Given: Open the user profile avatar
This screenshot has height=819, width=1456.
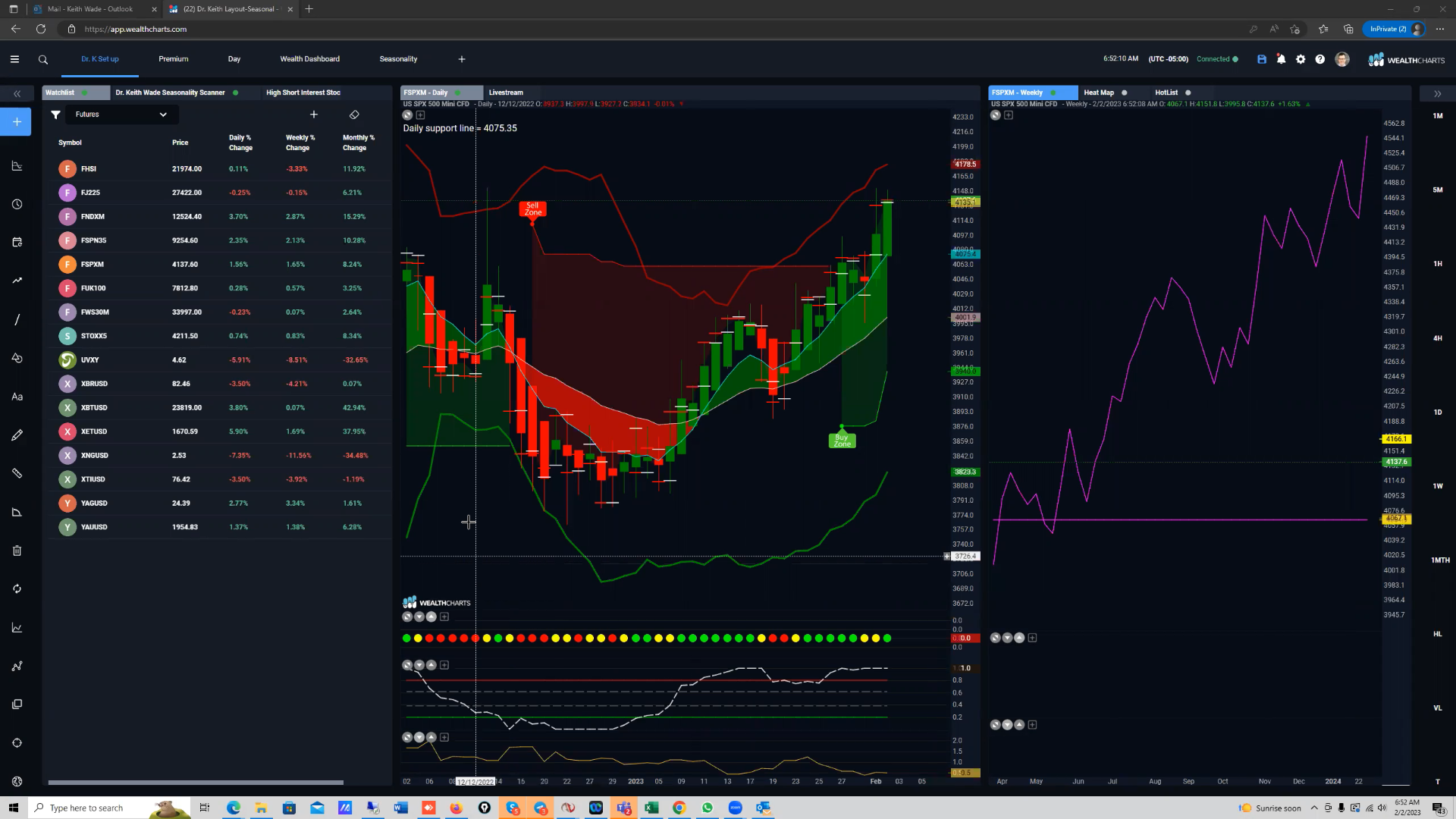Looking at the screenshot, I should [1342, 59].
